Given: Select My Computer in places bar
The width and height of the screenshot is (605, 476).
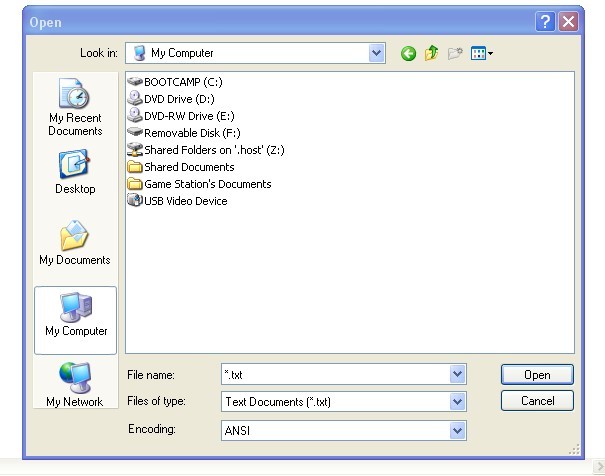Looking at the screenshot, I should point(75,315).
